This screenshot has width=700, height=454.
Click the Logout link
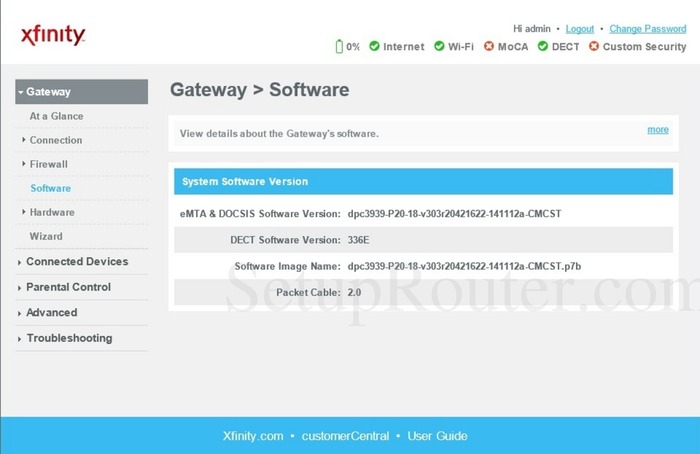[579, 29]
